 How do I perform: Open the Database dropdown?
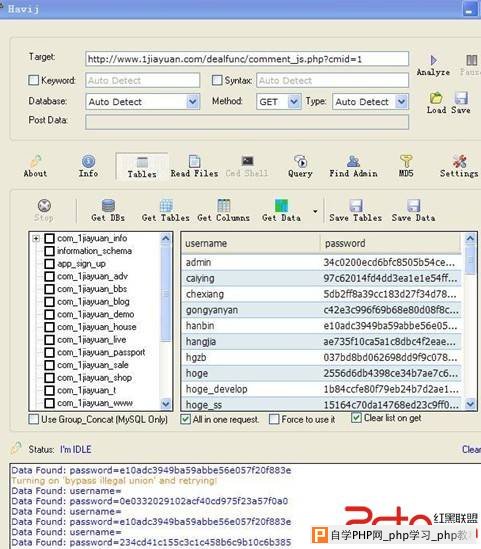pos(193,102)
